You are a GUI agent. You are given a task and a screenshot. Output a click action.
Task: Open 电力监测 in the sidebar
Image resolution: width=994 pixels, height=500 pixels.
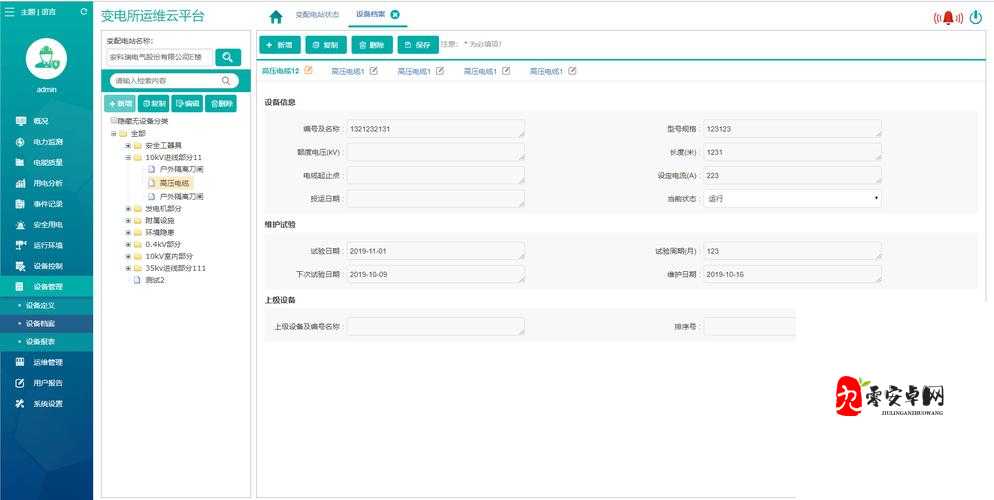[x=46, y=142]
